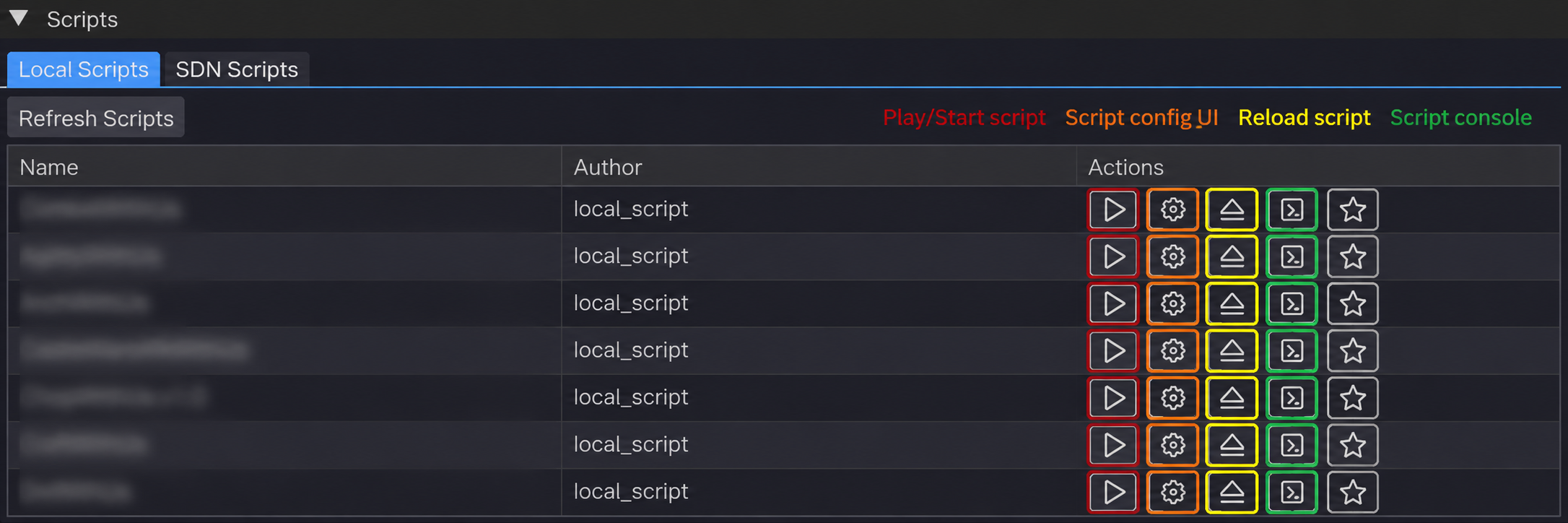The image size is (1568, 523).
Task: Open script config UI for first row
Action: [1172, 209]
